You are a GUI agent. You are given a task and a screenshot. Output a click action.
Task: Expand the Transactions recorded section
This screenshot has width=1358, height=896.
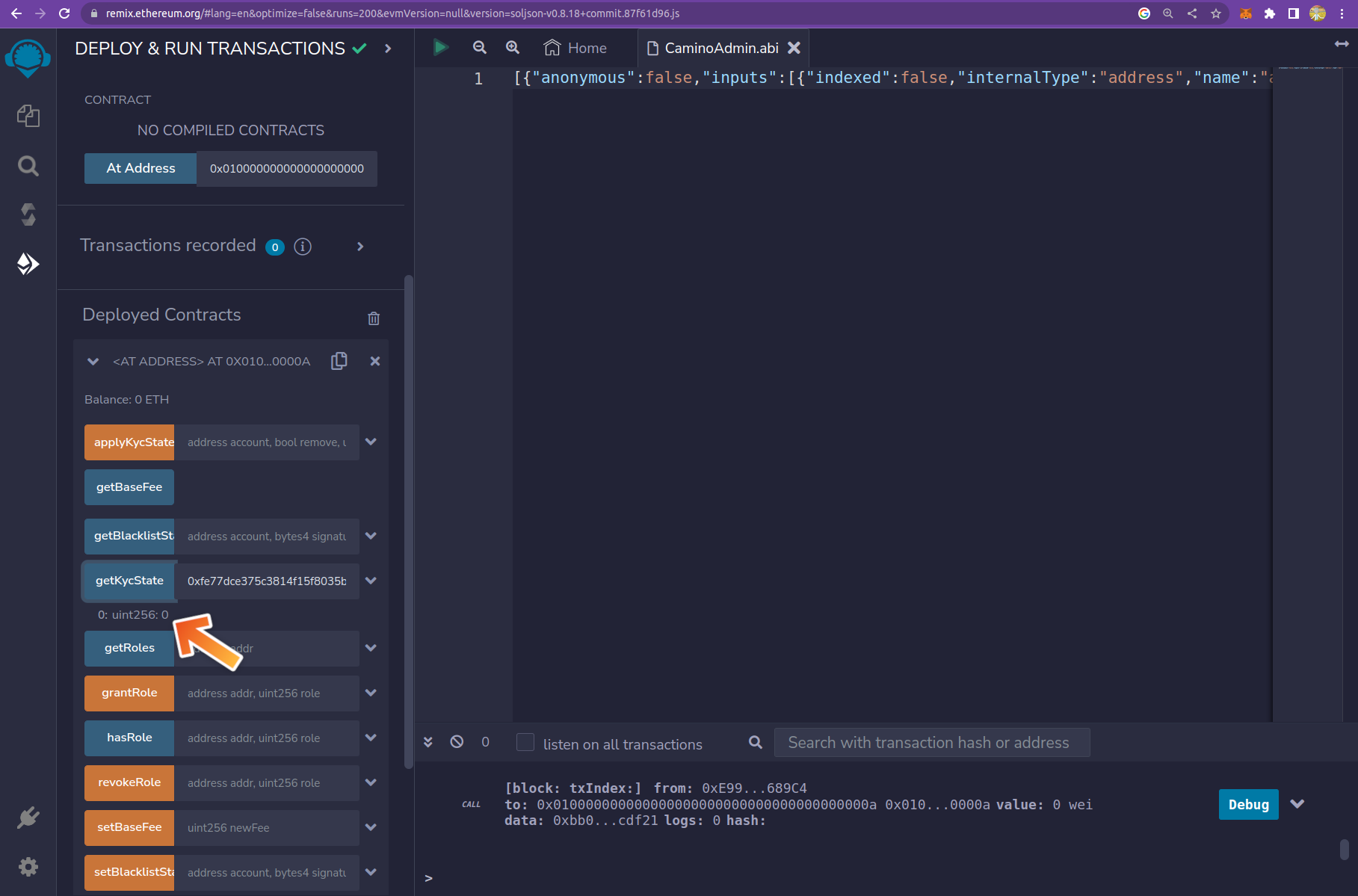[x=360, y=247]
